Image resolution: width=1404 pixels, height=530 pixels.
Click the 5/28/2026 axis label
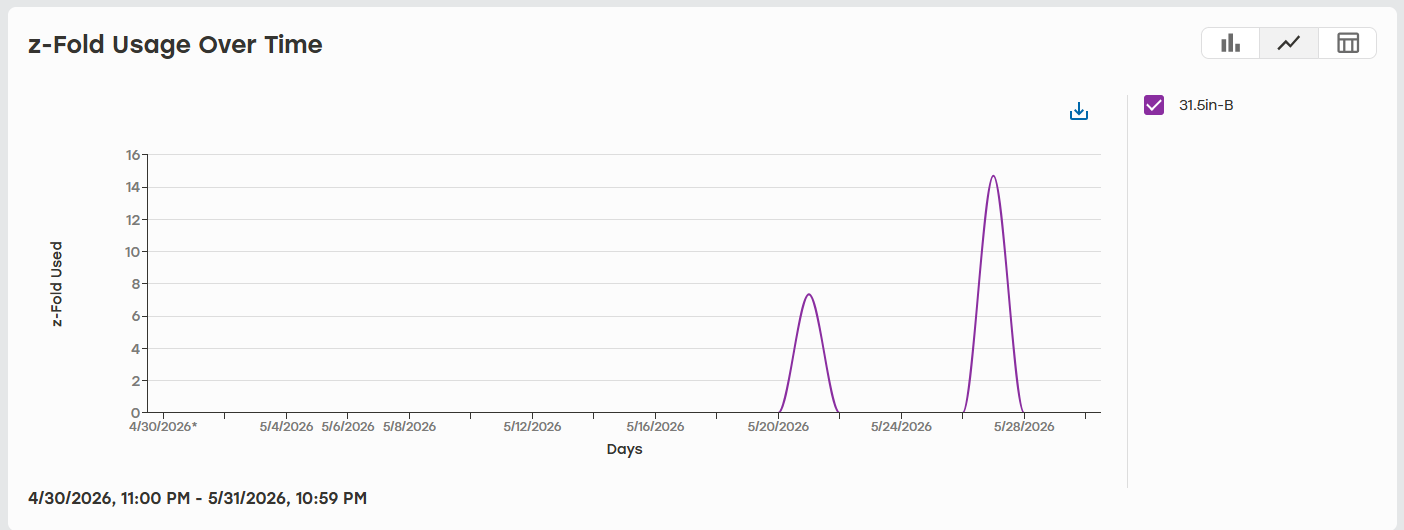click(1024, 427)
